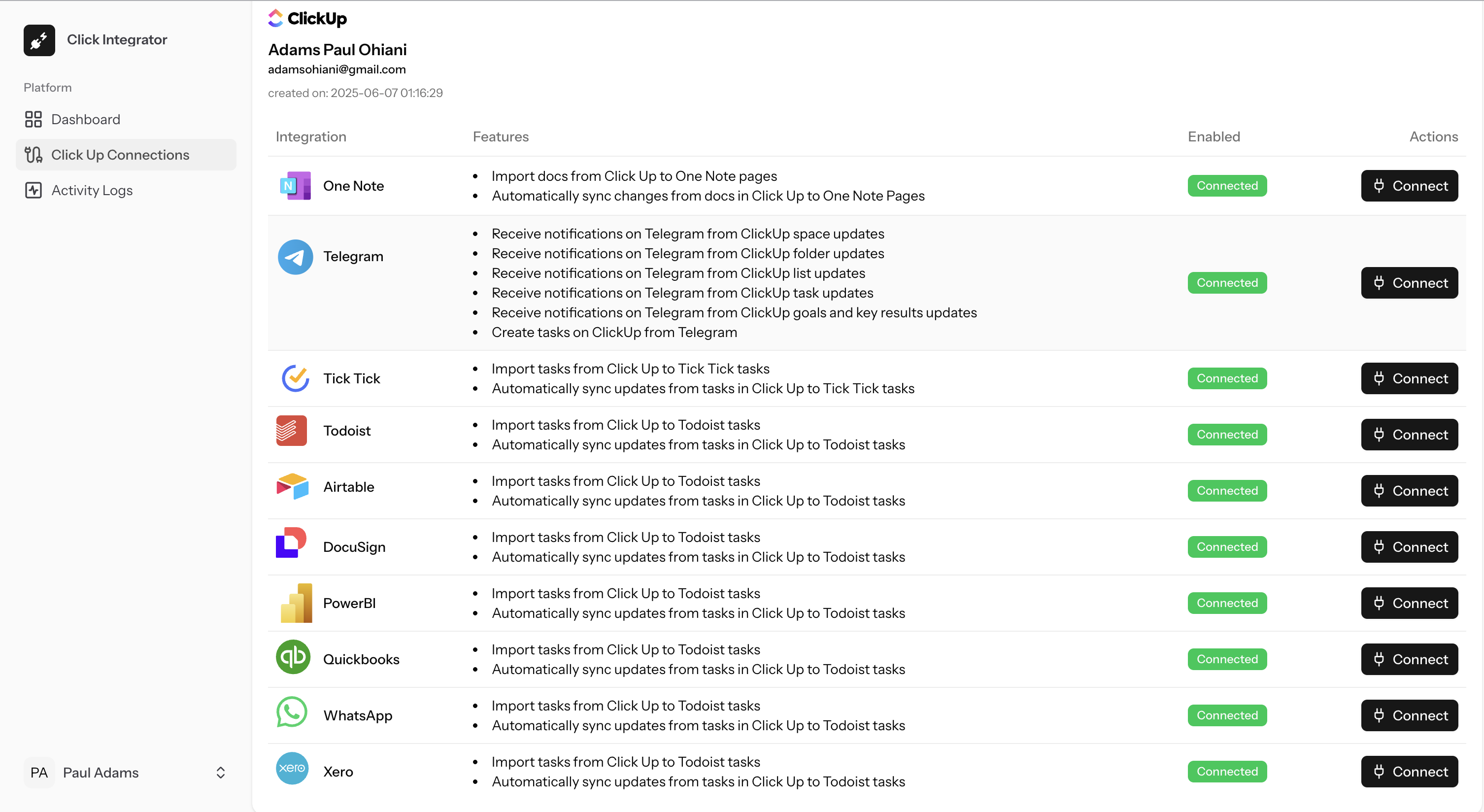Image resolution: width=1484 pixels, height=812 pixels.
Task: Click the Quickbooks integration name
Action: [x=361, y=659]
